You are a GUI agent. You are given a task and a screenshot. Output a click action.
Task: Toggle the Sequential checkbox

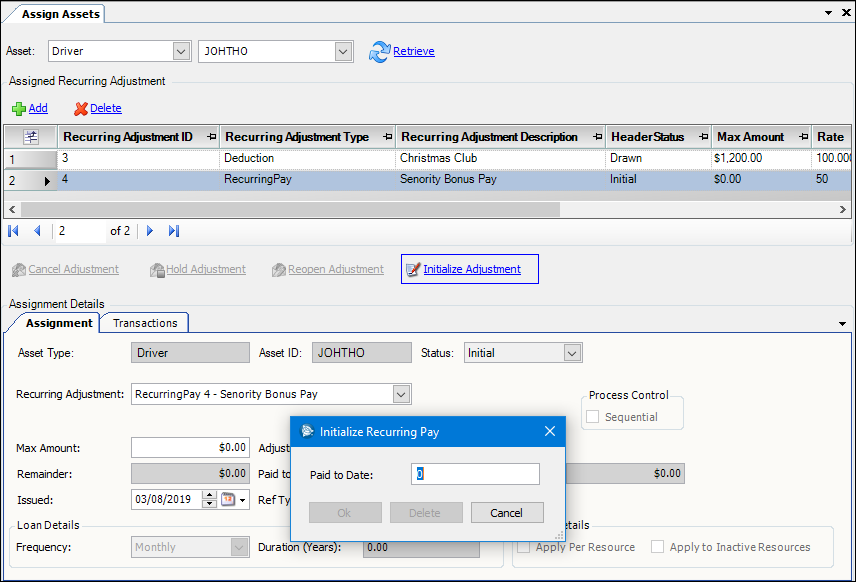[x=592, y=417]
